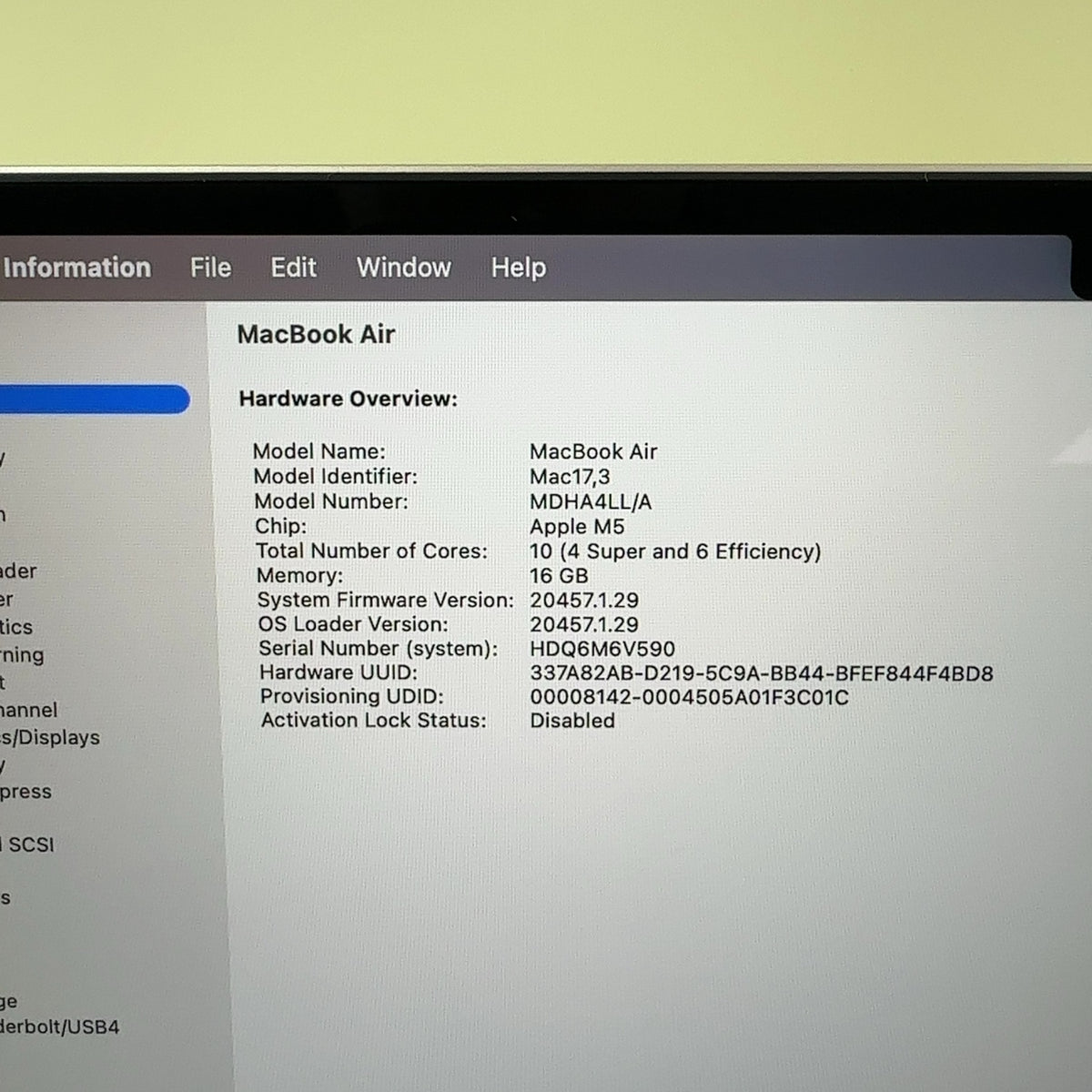Click the "Chip:" label
Screen dimensions: 1092x1092
pos(281,526)
